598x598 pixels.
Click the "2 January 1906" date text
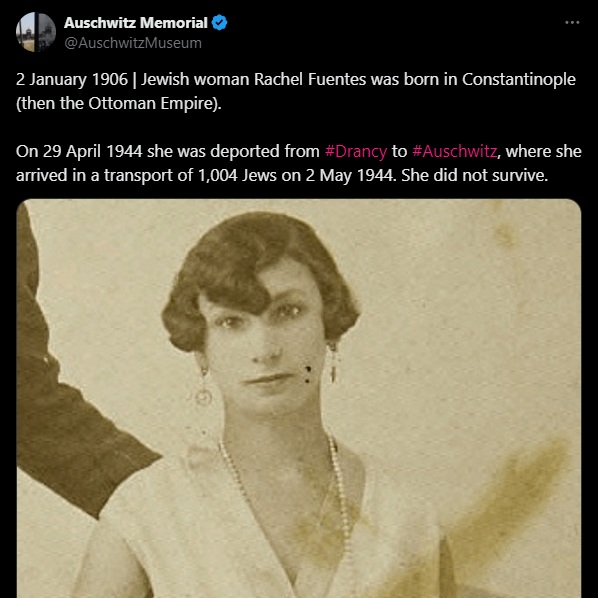[72, 80]
